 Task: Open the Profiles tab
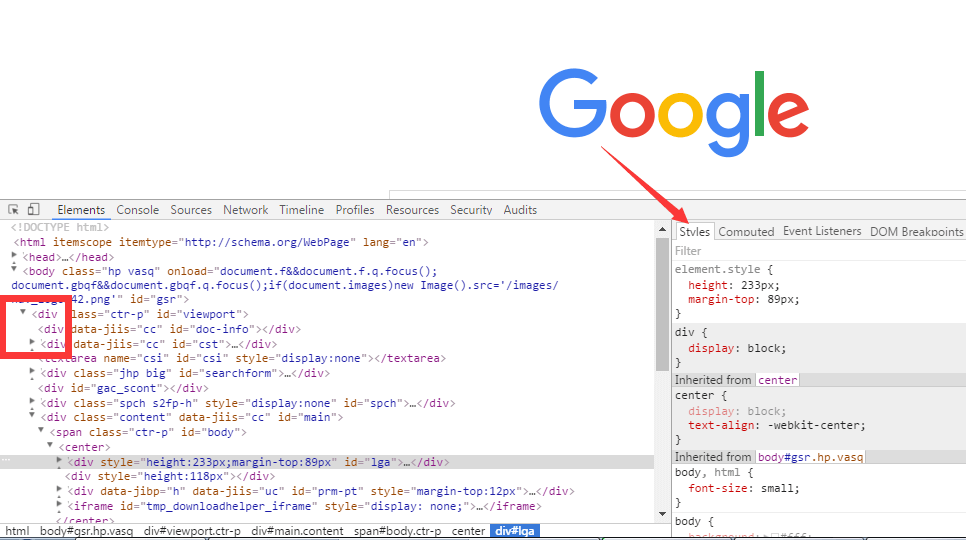(355, 210)
